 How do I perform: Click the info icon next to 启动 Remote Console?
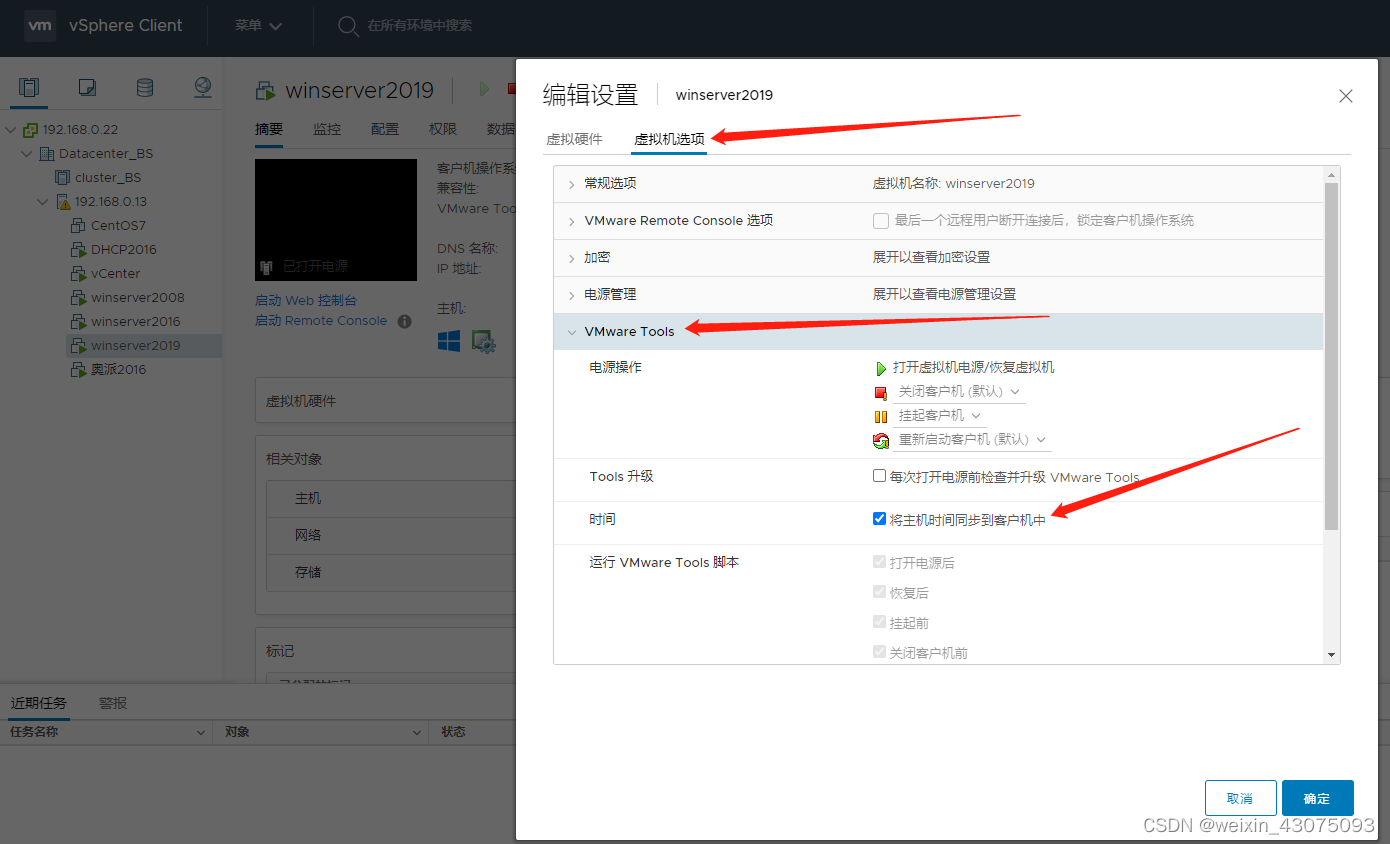click(x=405, y=321)
